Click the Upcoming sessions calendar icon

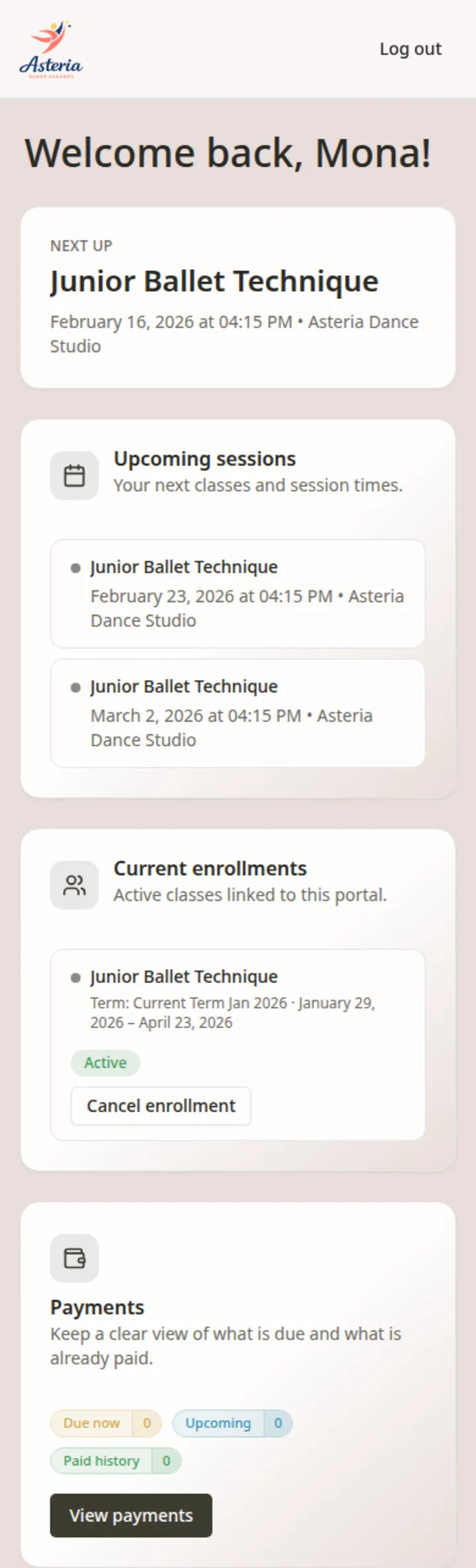(x=74, y=474)
